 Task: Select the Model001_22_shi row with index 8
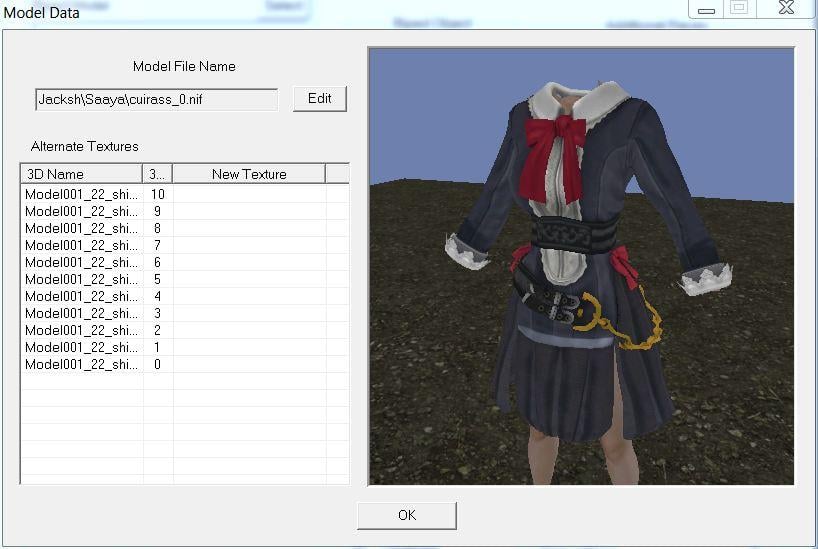pos(185,228)
